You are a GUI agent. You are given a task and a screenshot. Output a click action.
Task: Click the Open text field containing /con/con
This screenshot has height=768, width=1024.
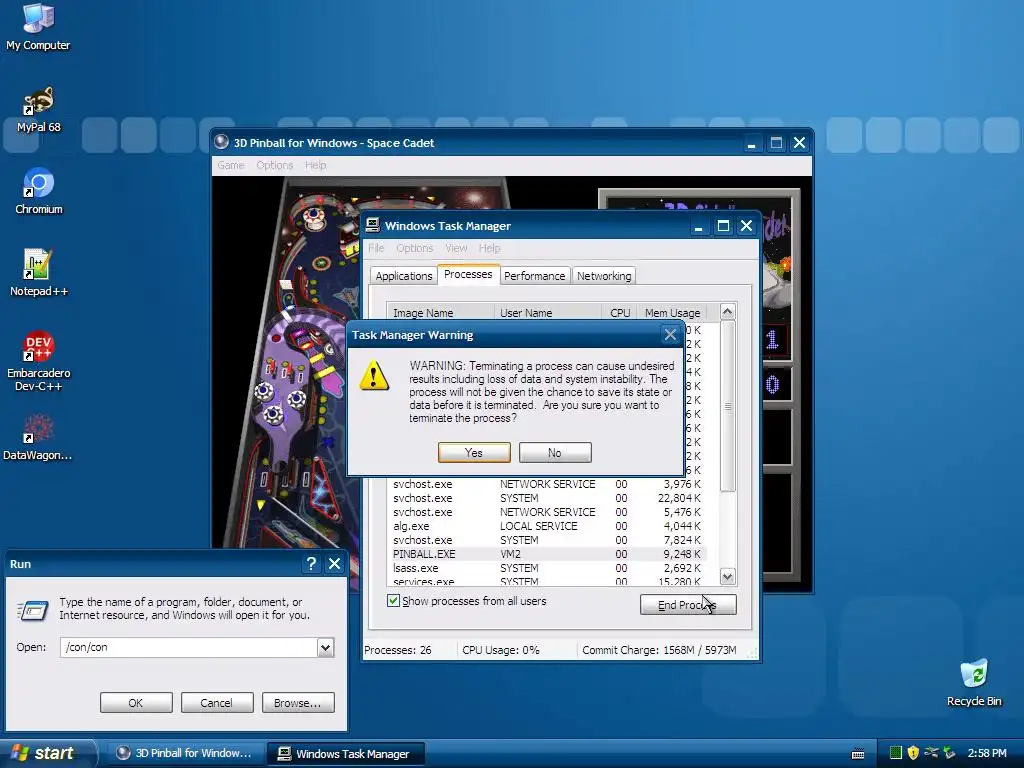point(189,647)
